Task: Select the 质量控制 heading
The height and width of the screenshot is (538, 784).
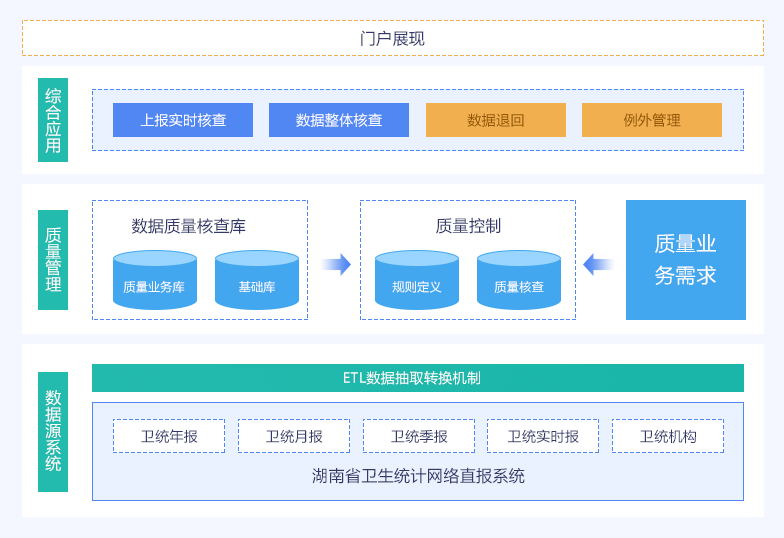Action: tap(468, 226)
